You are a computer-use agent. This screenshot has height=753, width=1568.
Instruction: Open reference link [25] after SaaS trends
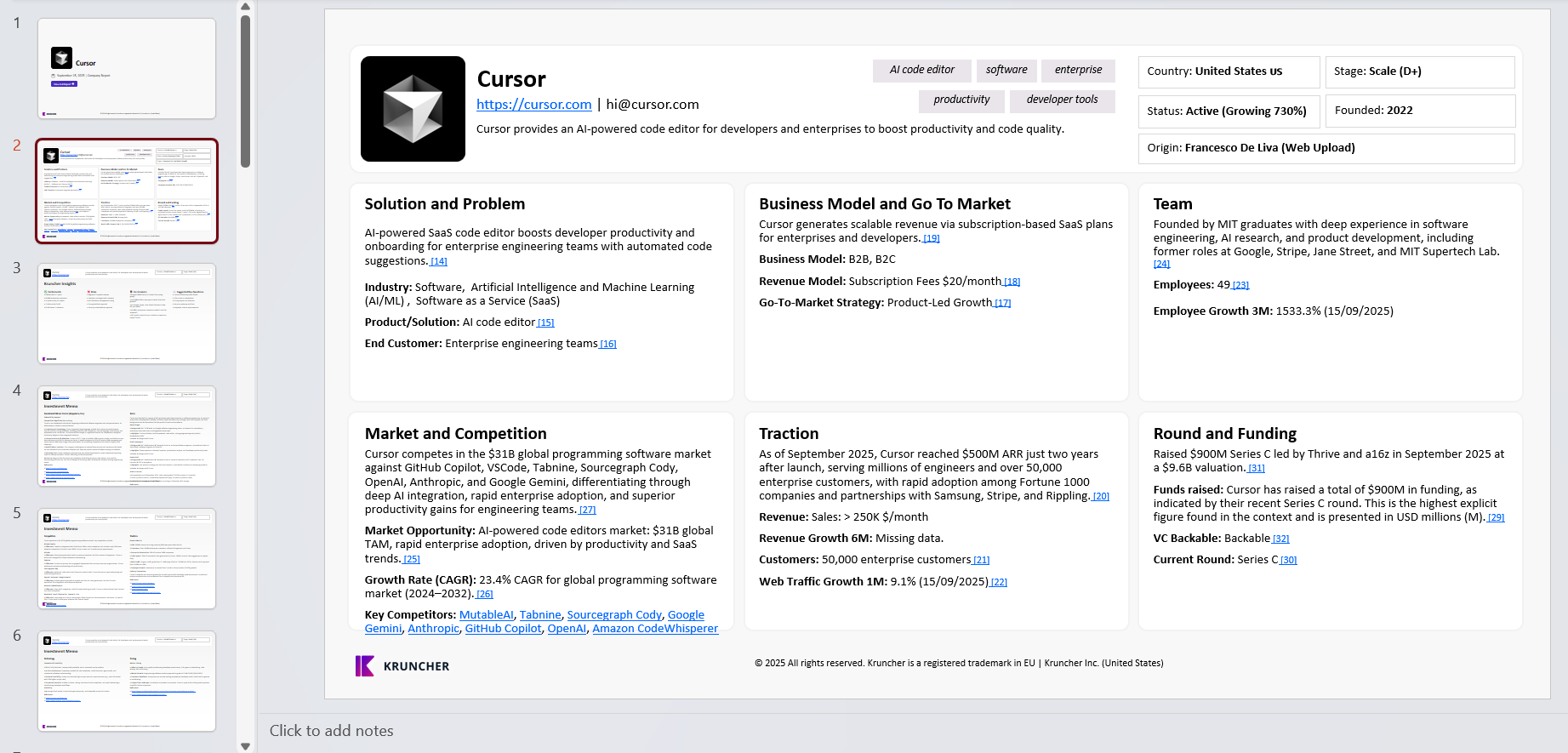(412, 560)
